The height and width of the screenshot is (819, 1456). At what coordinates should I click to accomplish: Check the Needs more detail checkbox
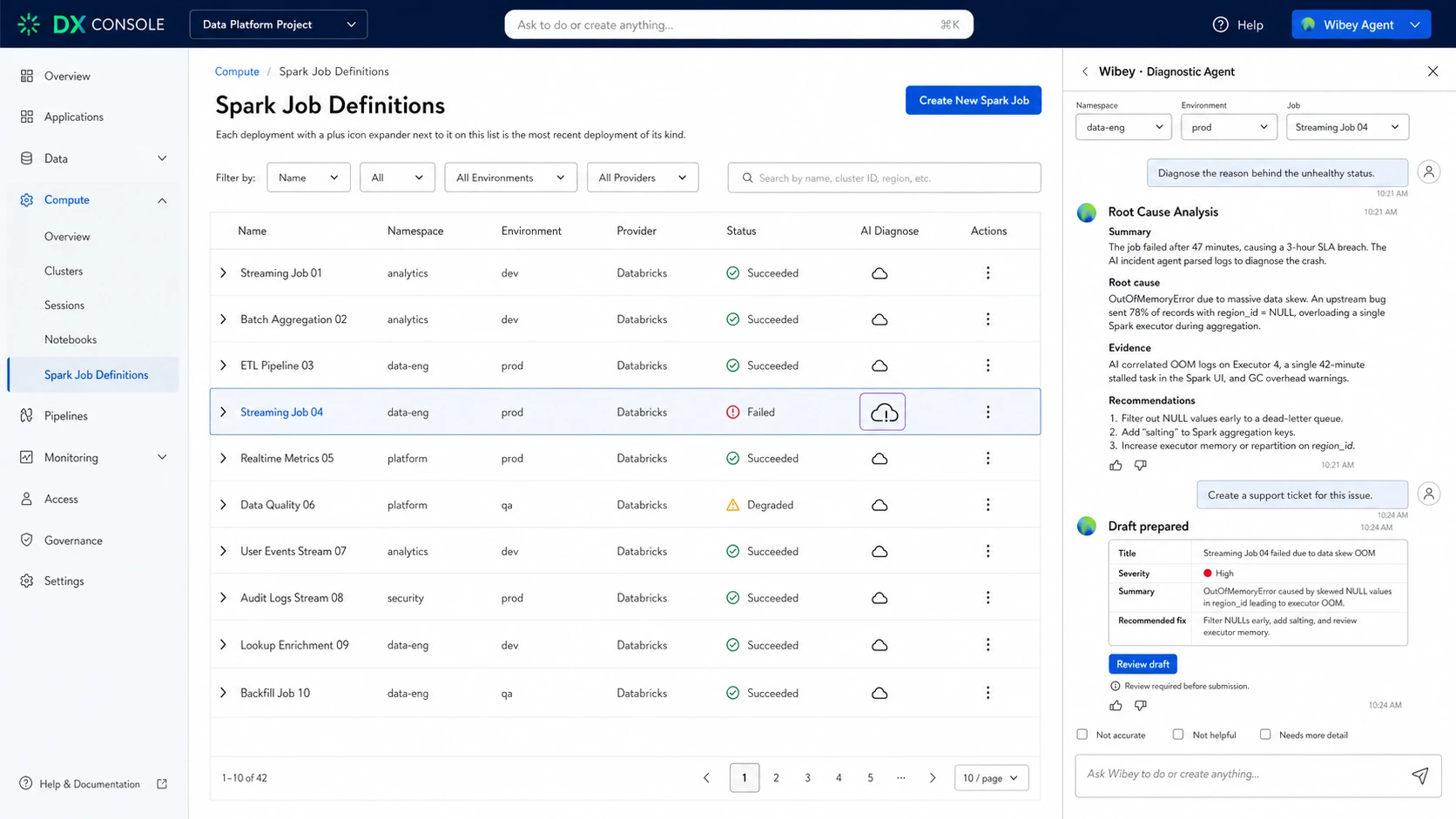pyautogui.click(x=1265, y=735)
